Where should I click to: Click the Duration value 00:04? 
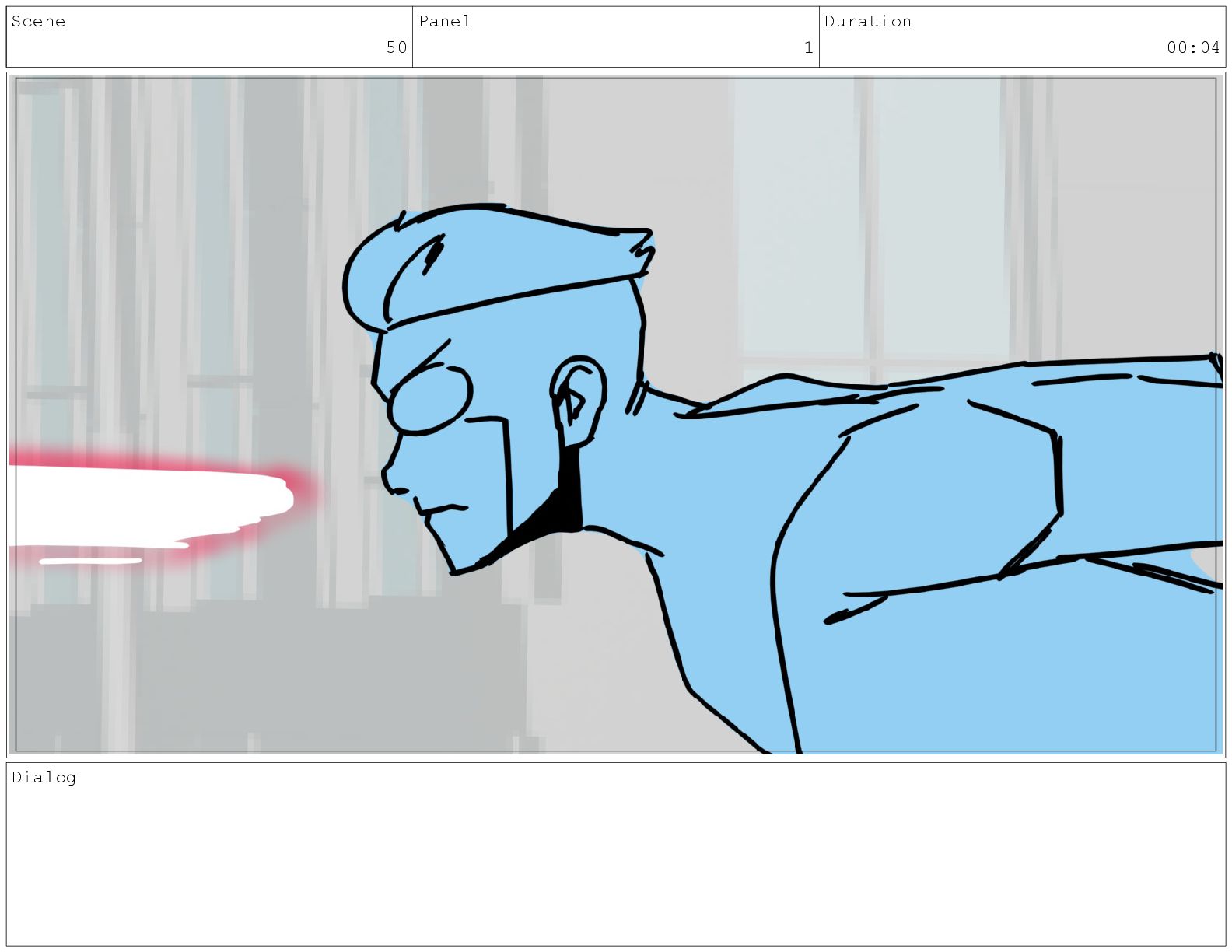pos(1193,47)
